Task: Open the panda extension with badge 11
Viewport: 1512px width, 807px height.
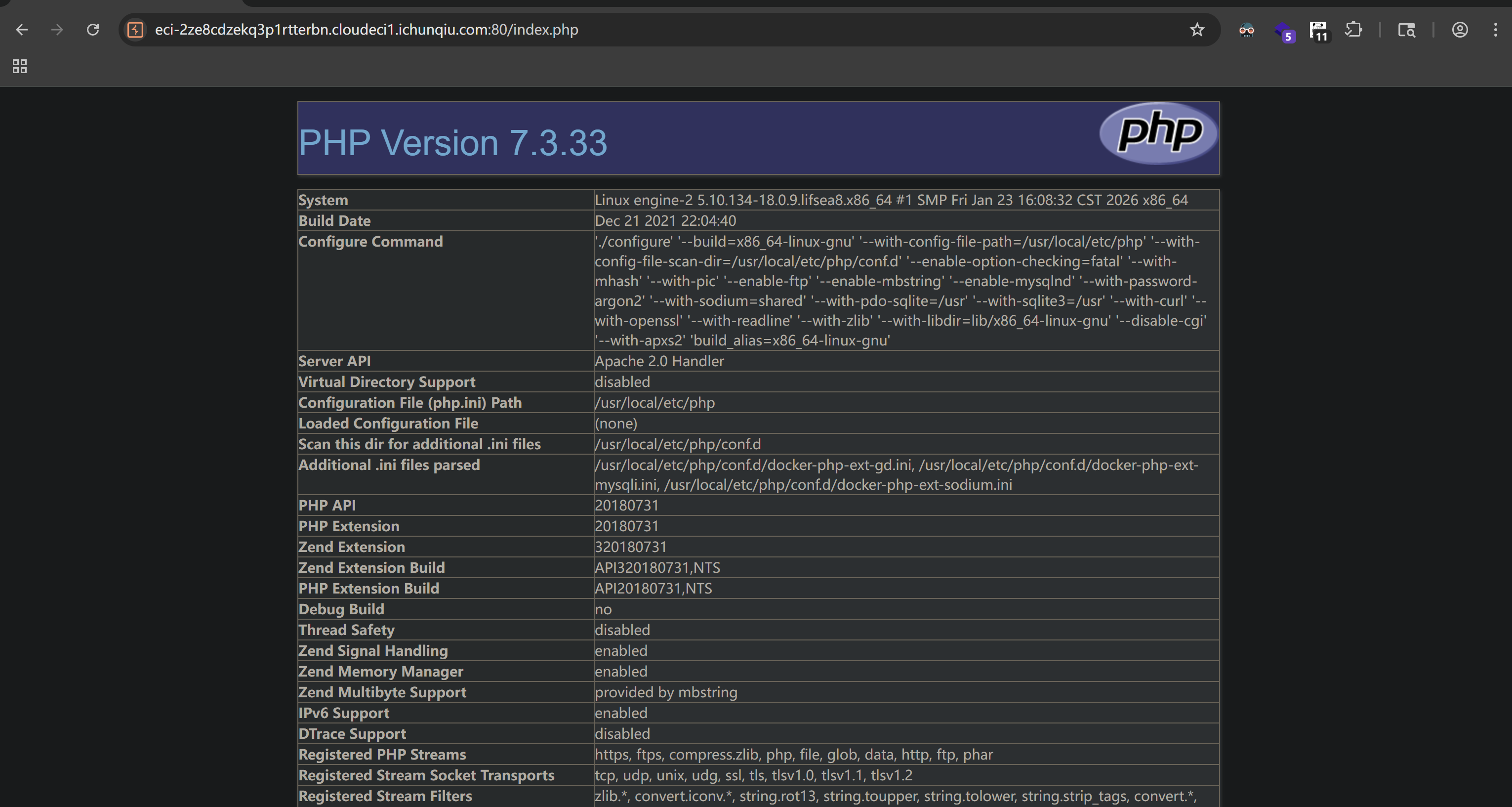Action: click(x=1318, y=31)
